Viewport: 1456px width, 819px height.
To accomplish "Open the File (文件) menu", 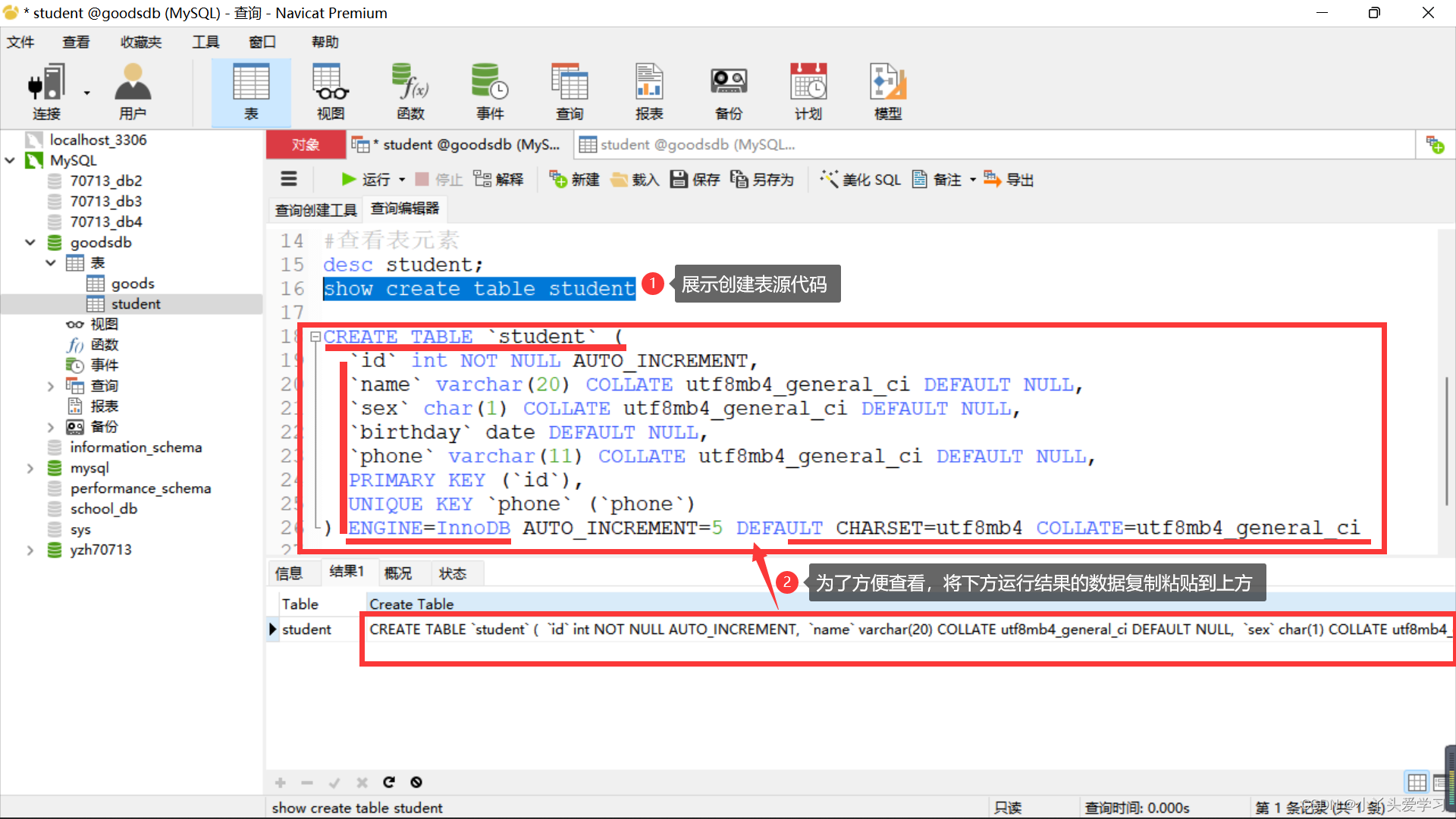I will pyautogui.click(x=20, y=42).
